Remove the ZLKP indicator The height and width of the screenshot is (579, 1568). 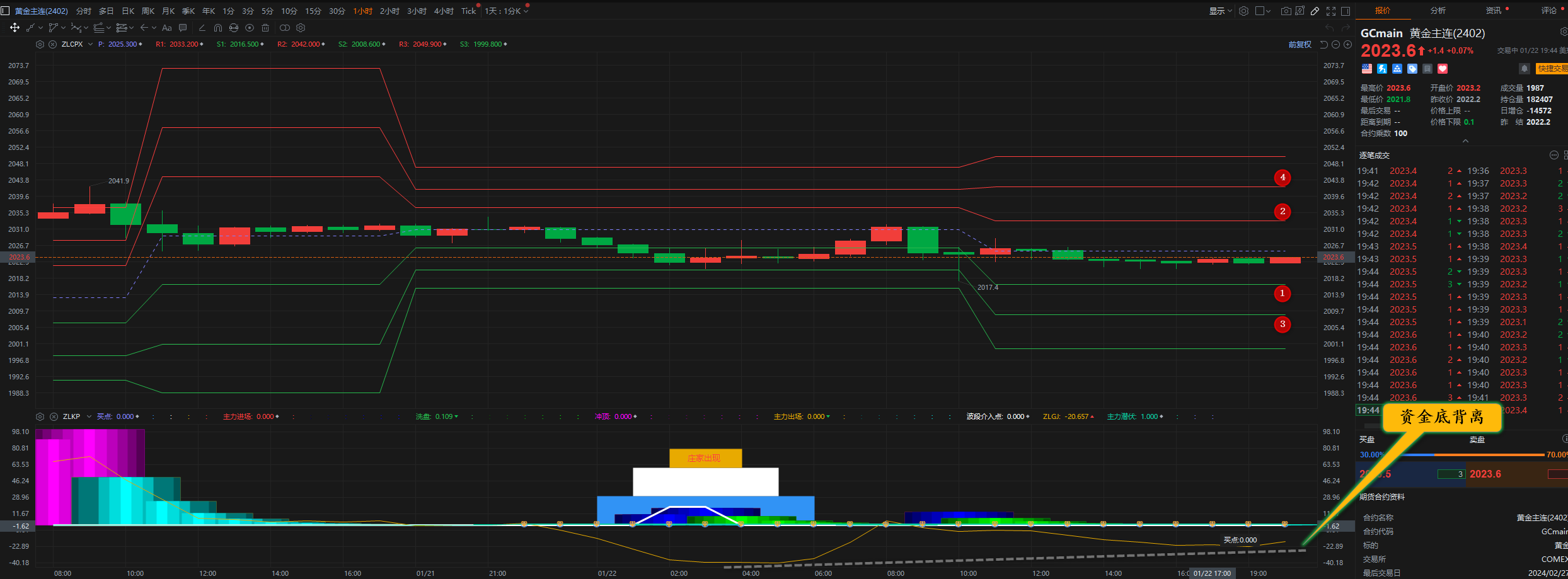click(54, 416)
